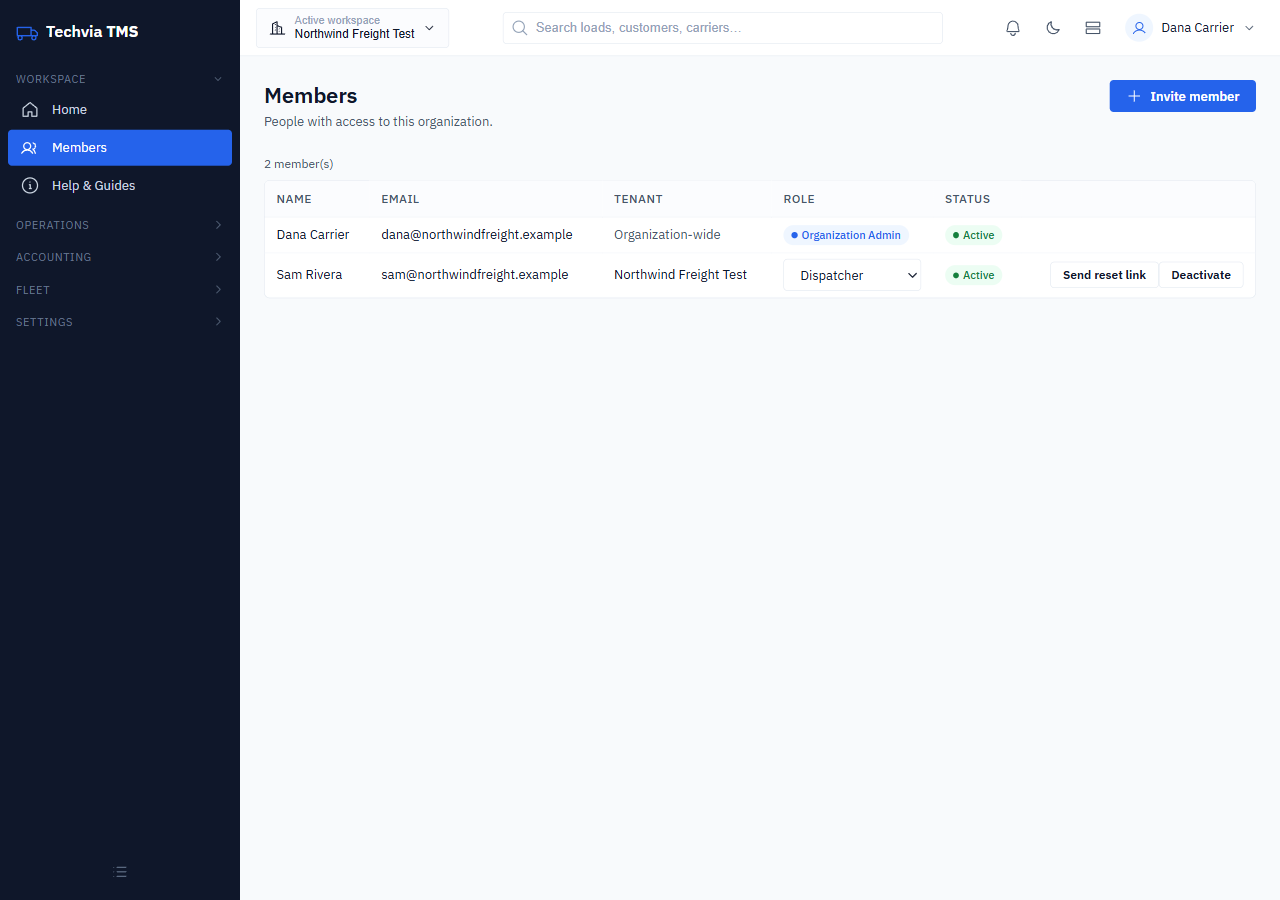1280x900 pixels.
Task: Click the search magnifier icon
Action: 520,28
